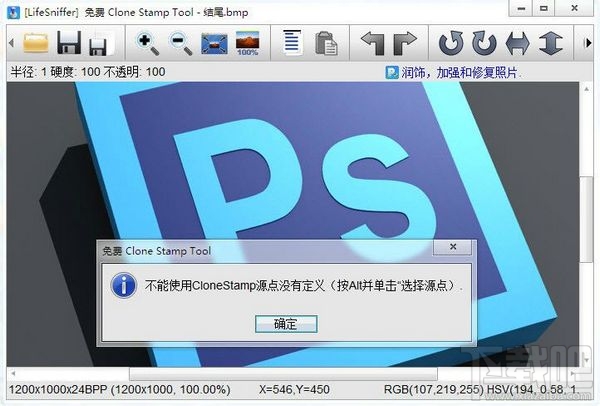Click the blue information icon in the dialog

click(x=124, y=285)
